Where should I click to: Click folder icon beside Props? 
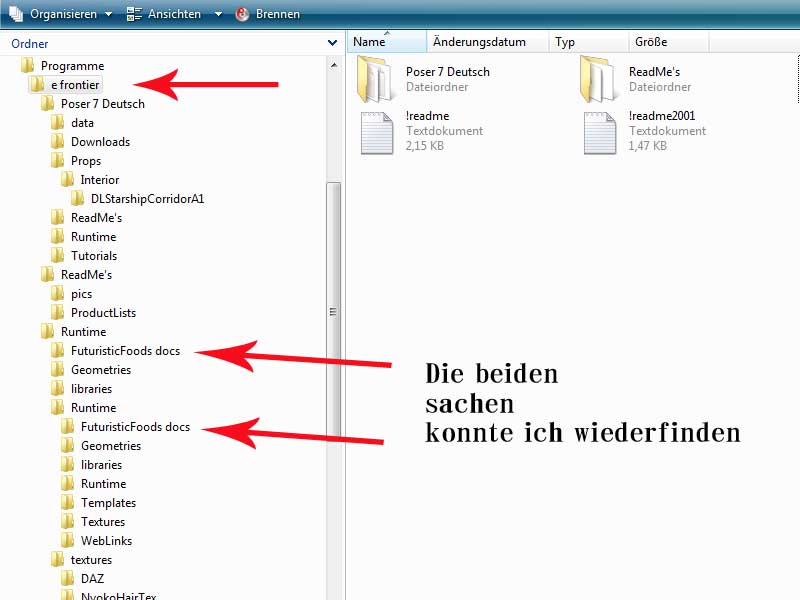(58, 160)
